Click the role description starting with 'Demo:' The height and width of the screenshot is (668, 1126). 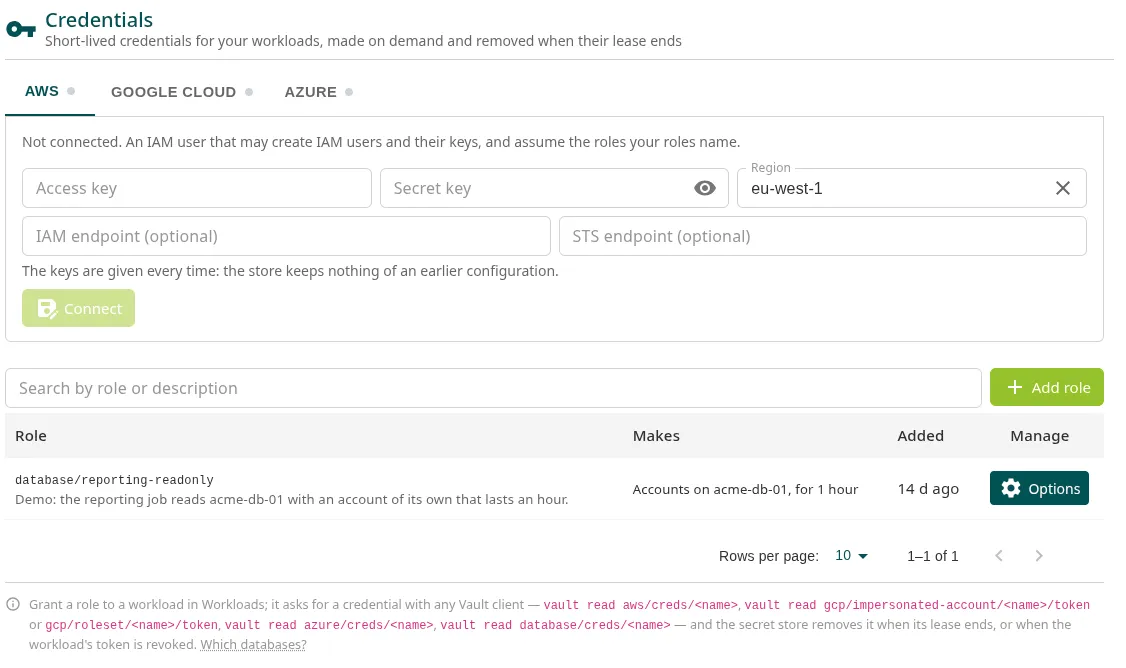(292, 499)
